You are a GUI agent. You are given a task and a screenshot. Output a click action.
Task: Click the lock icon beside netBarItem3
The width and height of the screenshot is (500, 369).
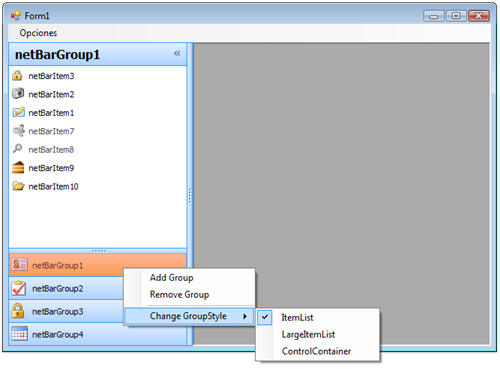point(17,75)
